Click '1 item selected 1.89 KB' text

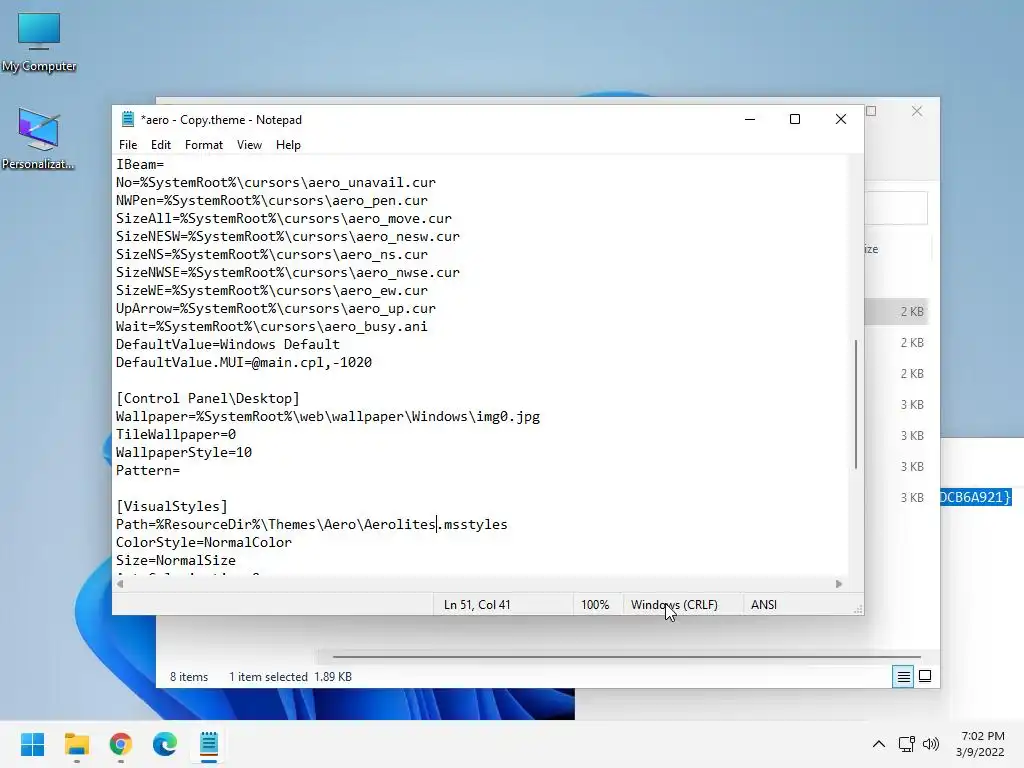[x=290, y=677]
